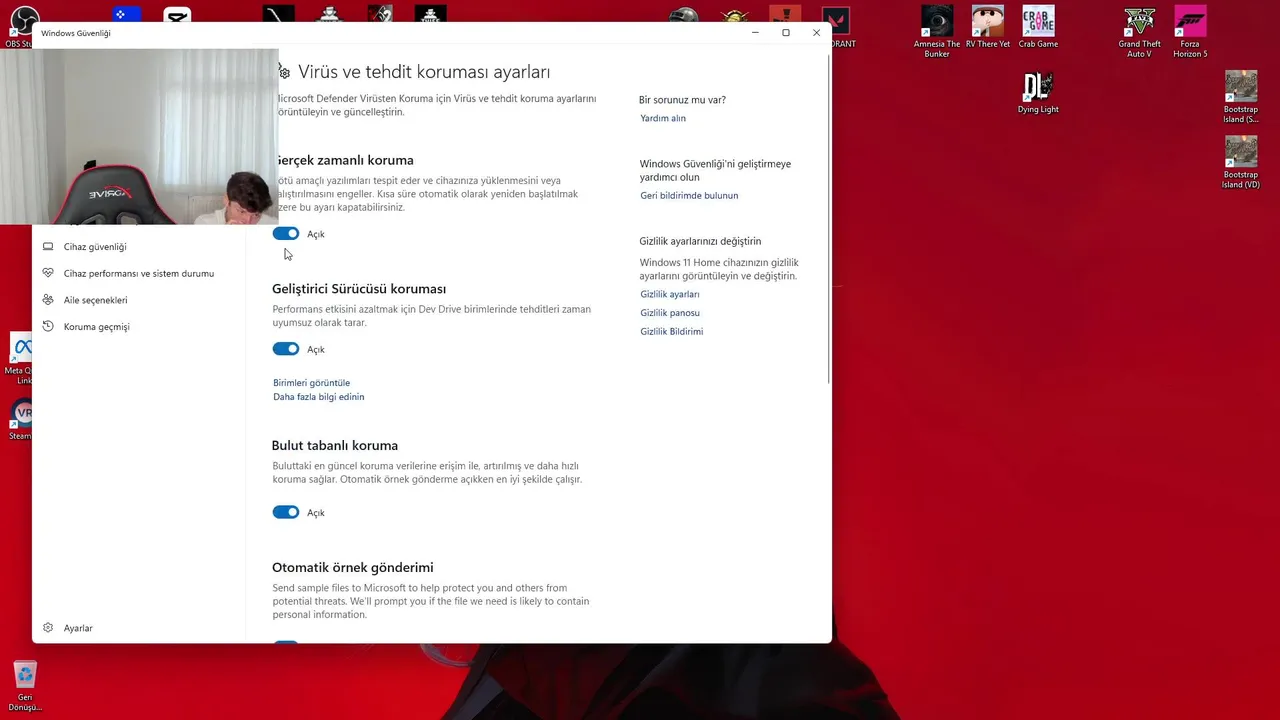Select the Amnesia The Bunker desktop icon

click(937, 32)
